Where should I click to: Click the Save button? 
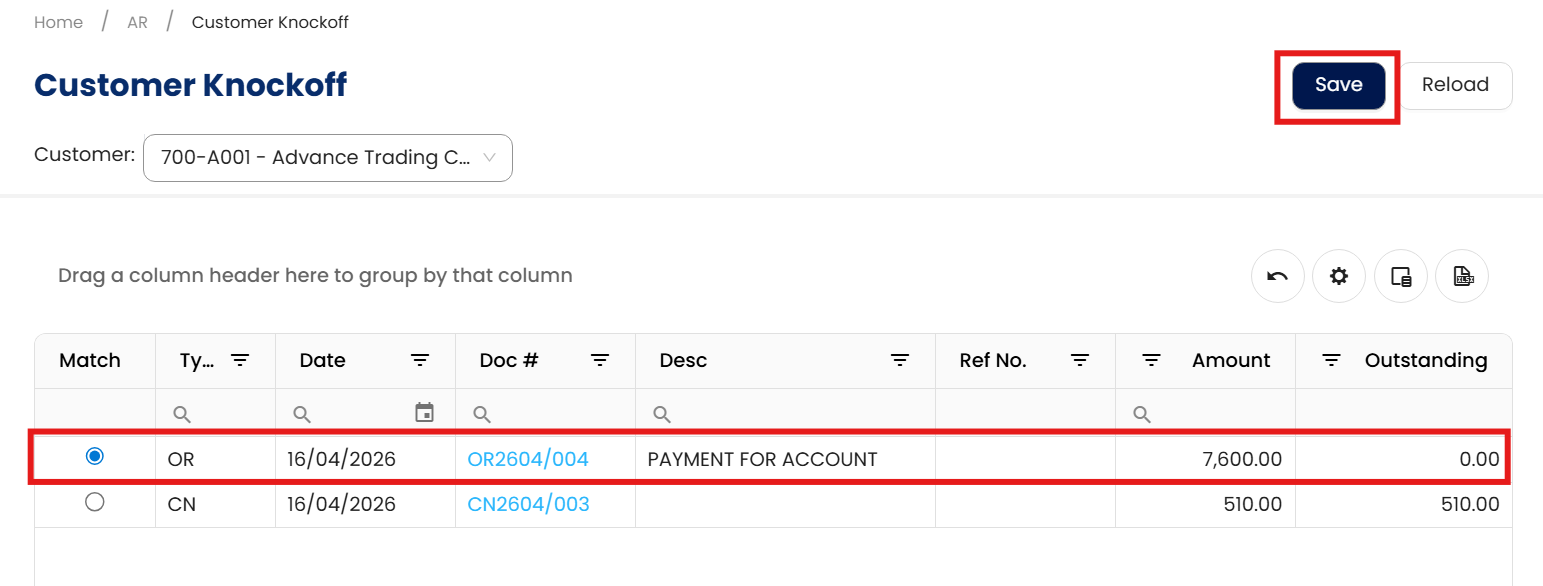[1338, 86]
